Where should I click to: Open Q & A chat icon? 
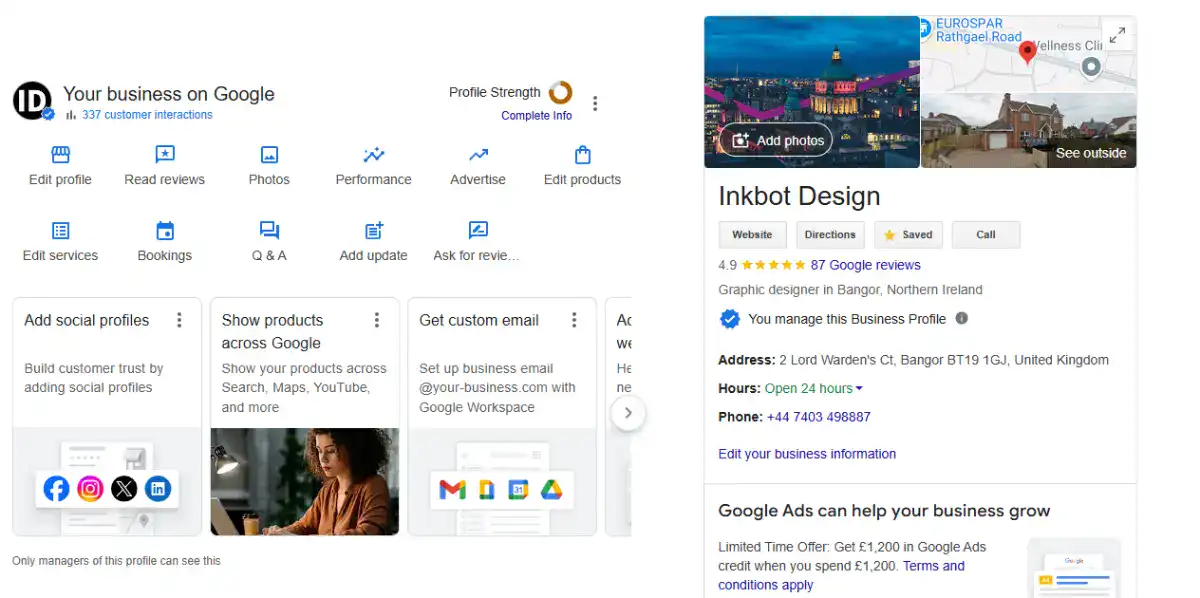click(x=269, y=231)
